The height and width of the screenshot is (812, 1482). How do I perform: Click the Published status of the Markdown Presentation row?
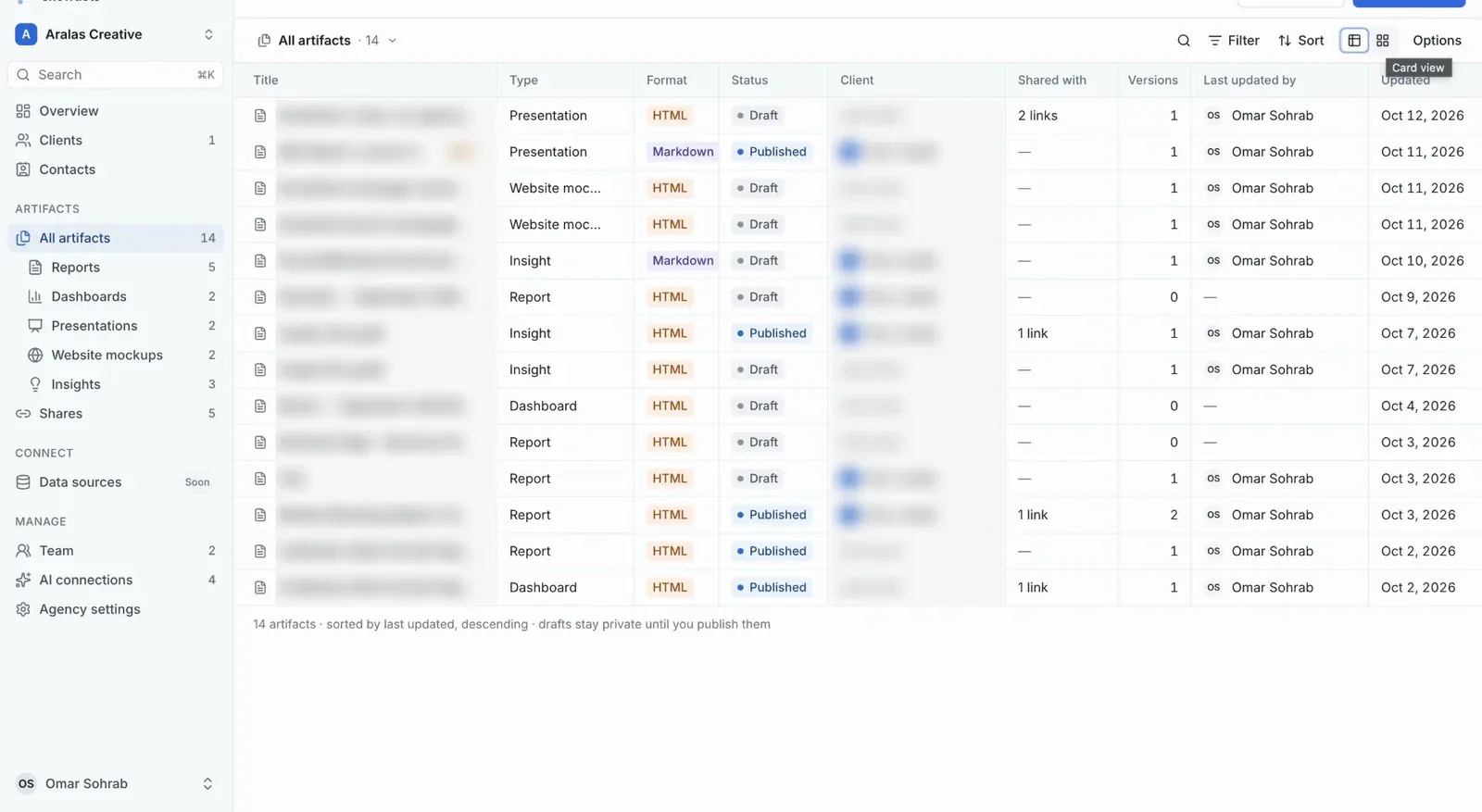click(772, 152)
